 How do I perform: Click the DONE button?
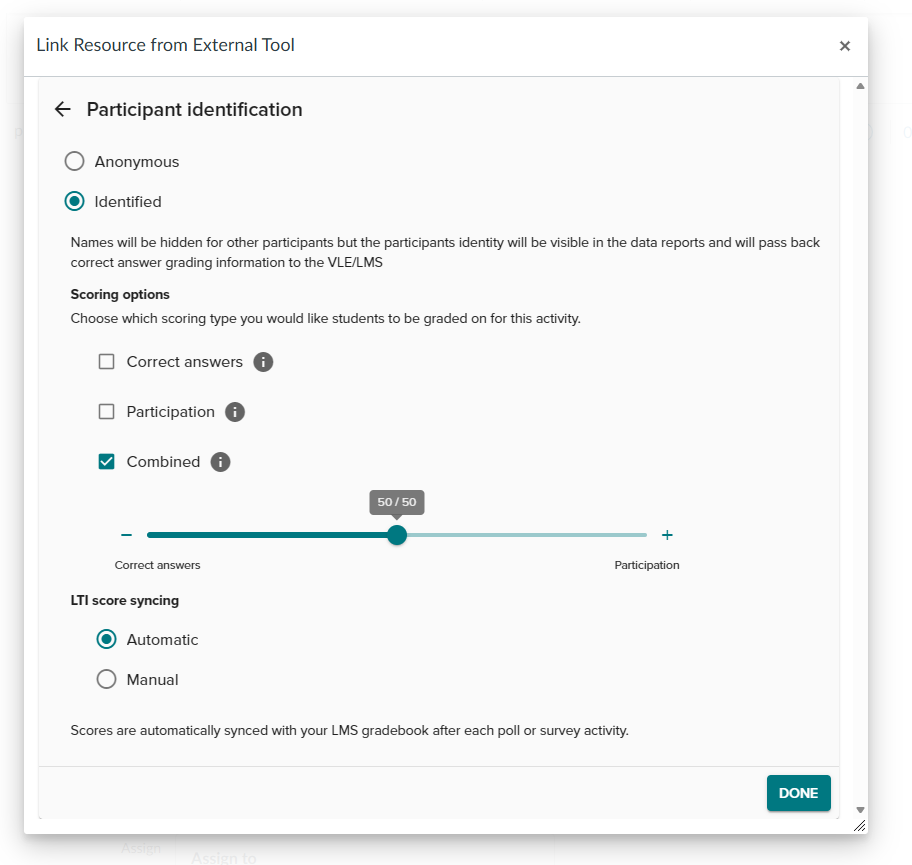[799, 793]
